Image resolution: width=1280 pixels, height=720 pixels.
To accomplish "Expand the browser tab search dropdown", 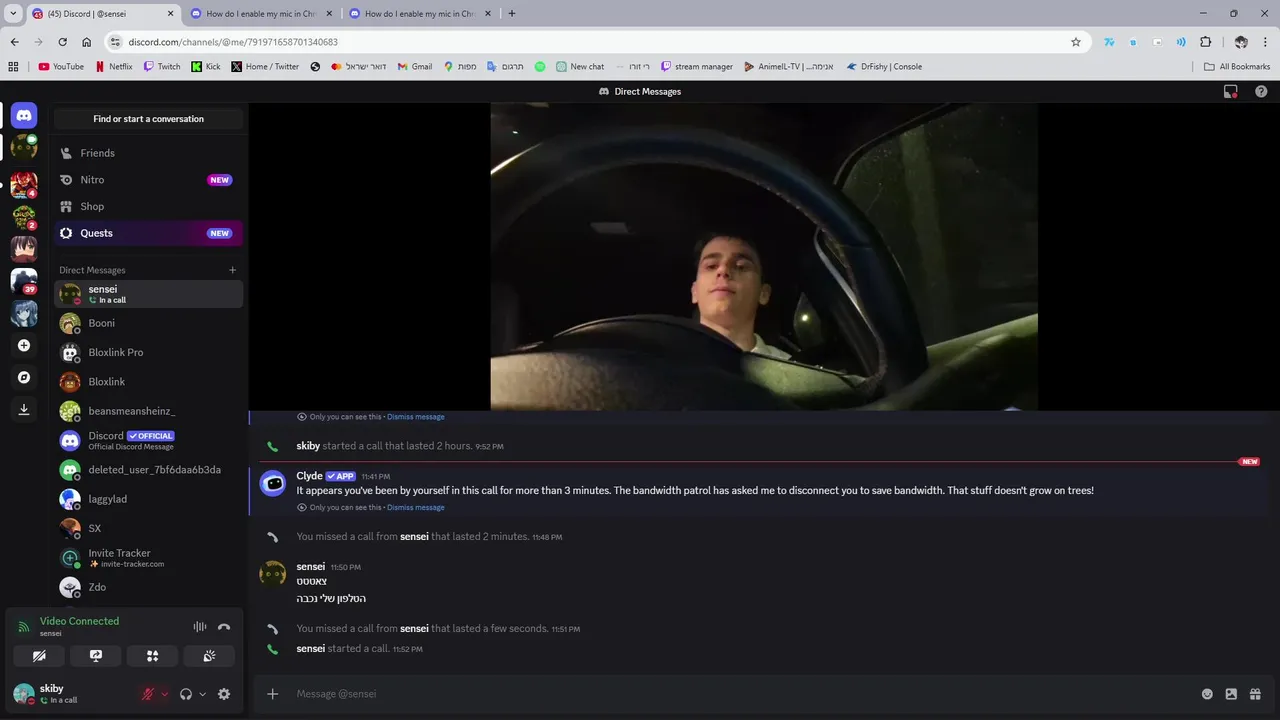I will tap(13, 13).
